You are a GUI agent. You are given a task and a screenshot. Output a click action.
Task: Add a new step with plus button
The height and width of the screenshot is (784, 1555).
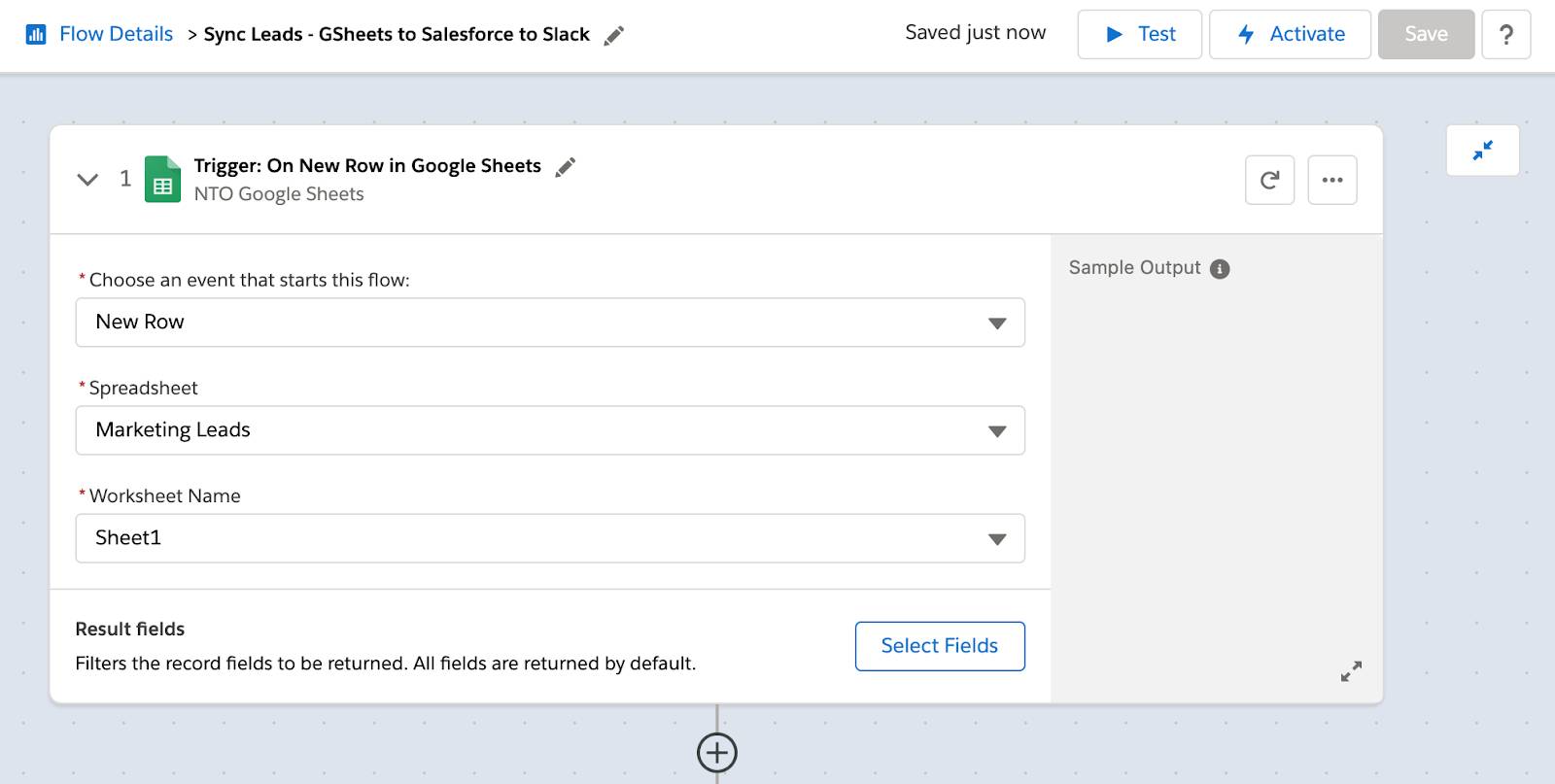717,752
